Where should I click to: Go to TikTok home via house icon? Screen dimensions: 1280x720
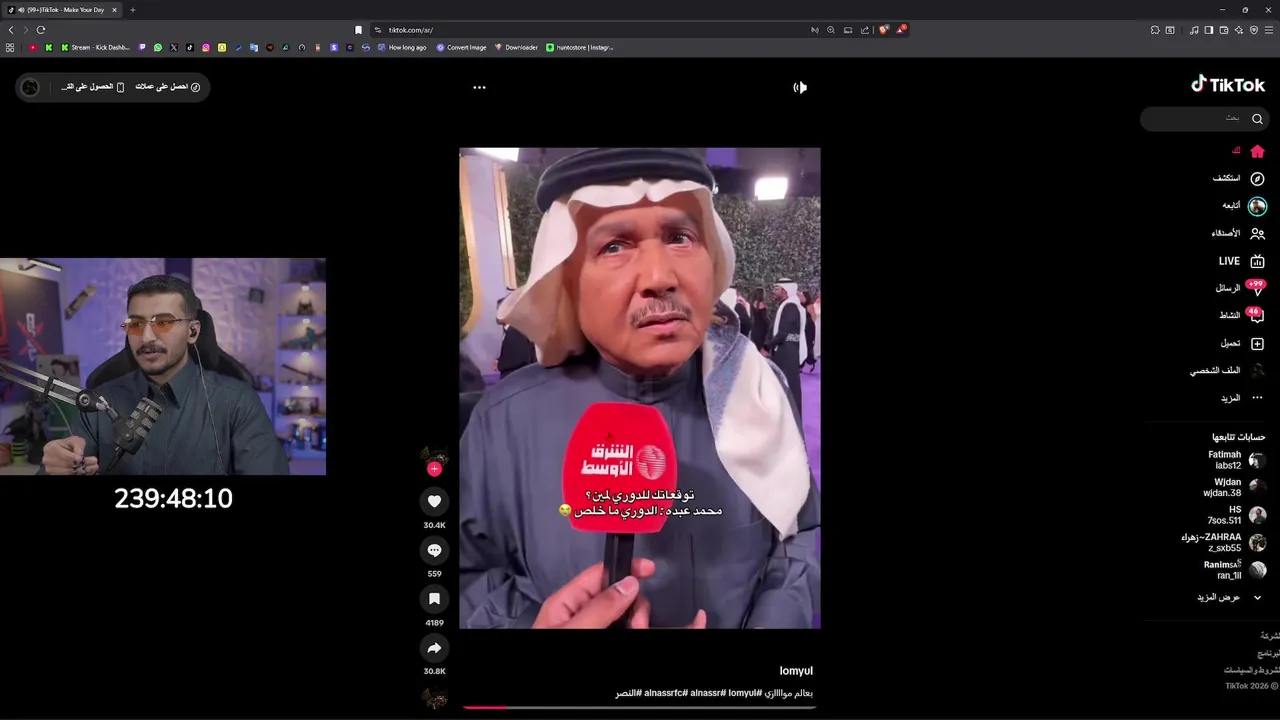point(1257,151)
